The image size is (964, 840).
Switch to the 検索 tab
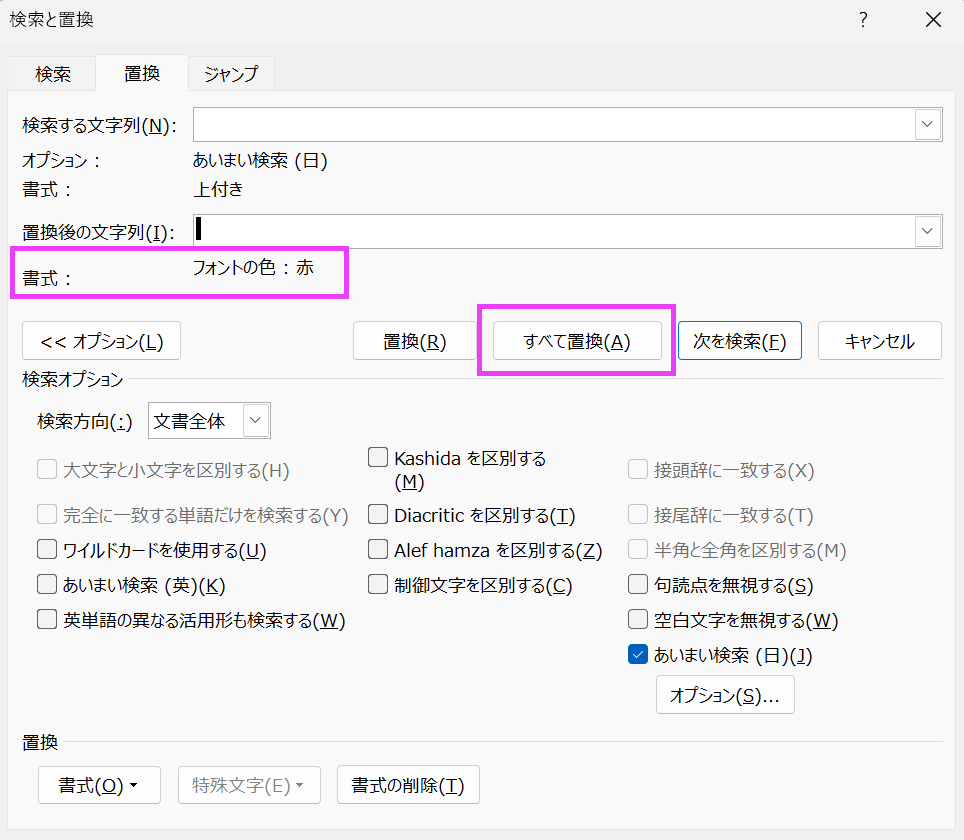53,73
